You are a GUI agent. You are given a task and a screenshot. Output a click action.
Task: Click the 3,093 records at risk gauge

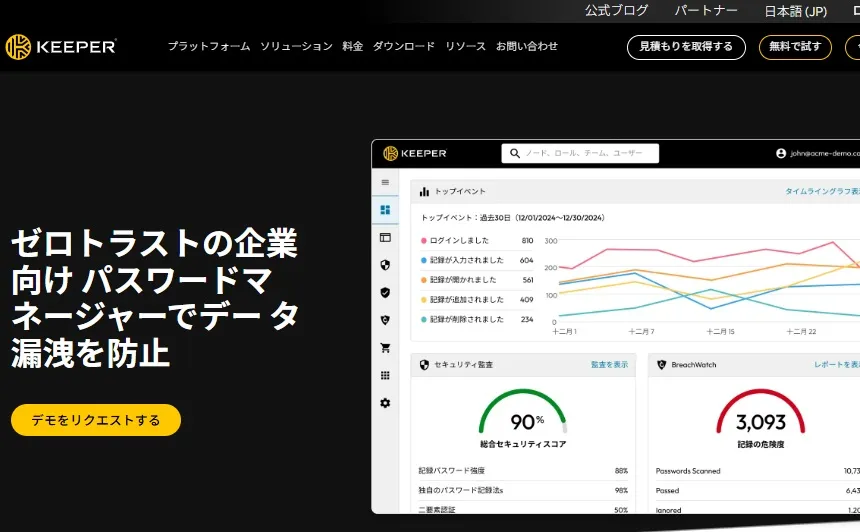pyautogui.click(x=761, y=412)
